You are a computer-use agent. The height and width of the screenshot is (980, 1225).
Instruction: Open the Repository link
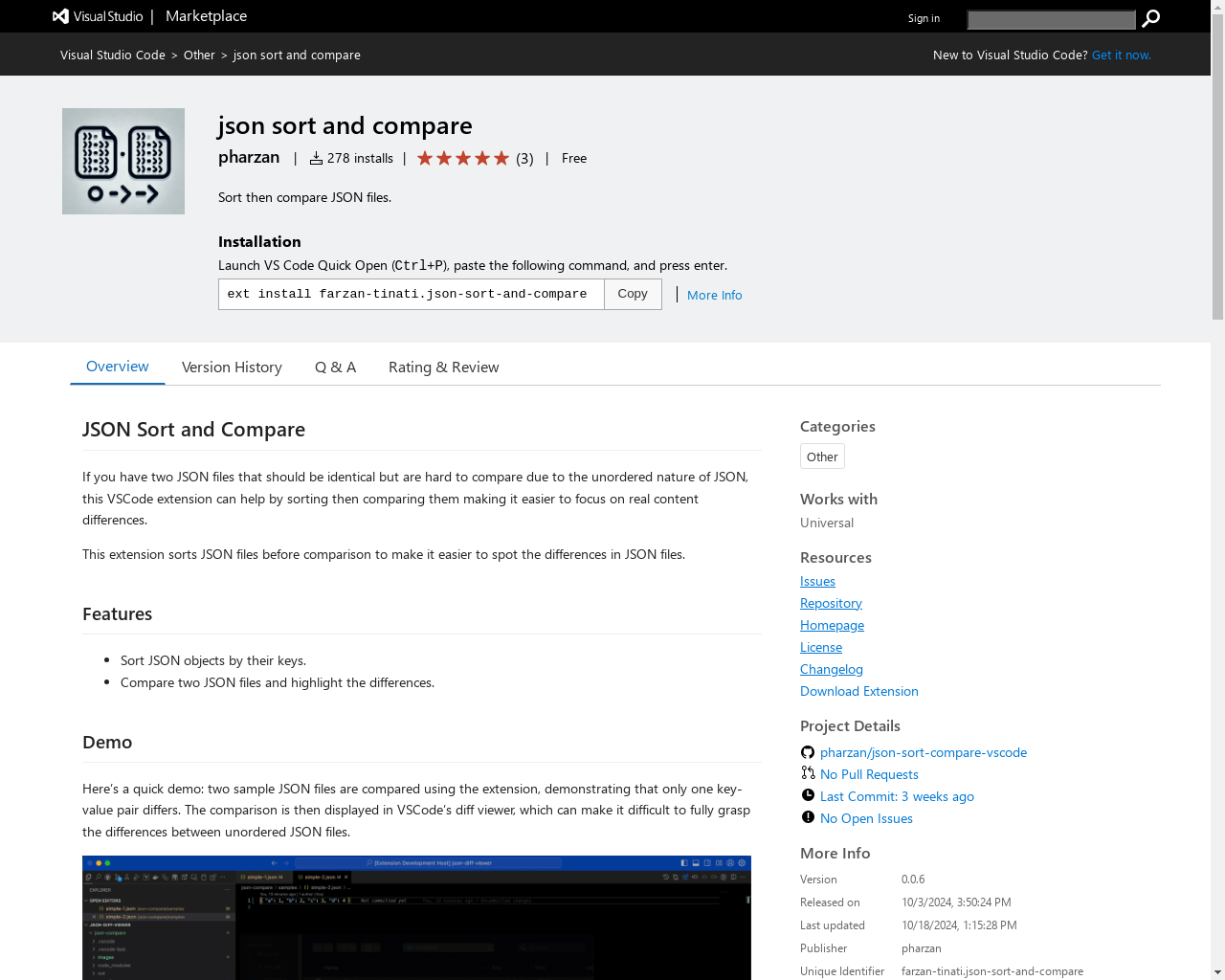coord(831,603)
